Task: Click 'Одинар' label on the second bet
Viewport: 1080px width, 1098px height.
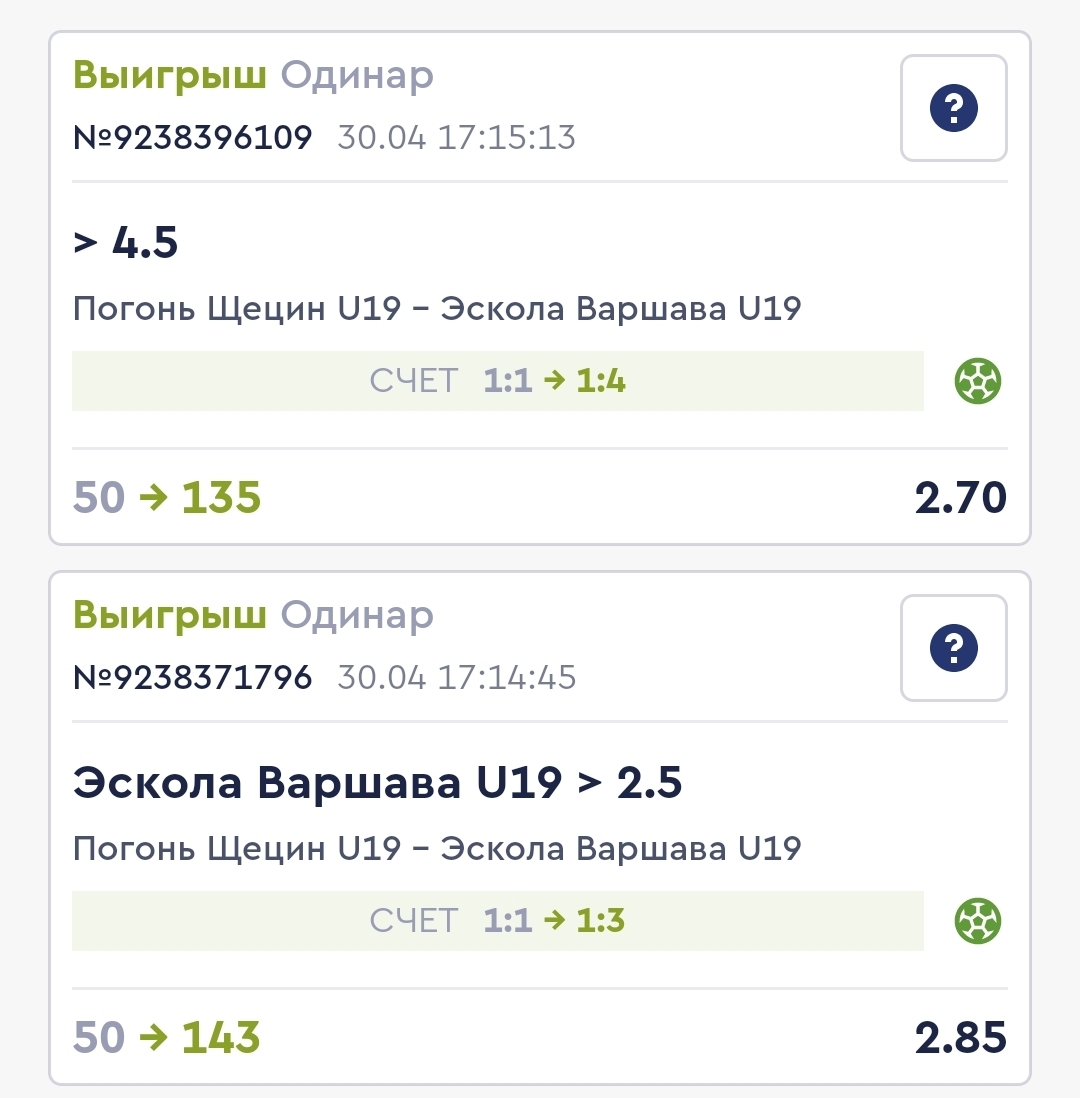Action: coord(357,616)
